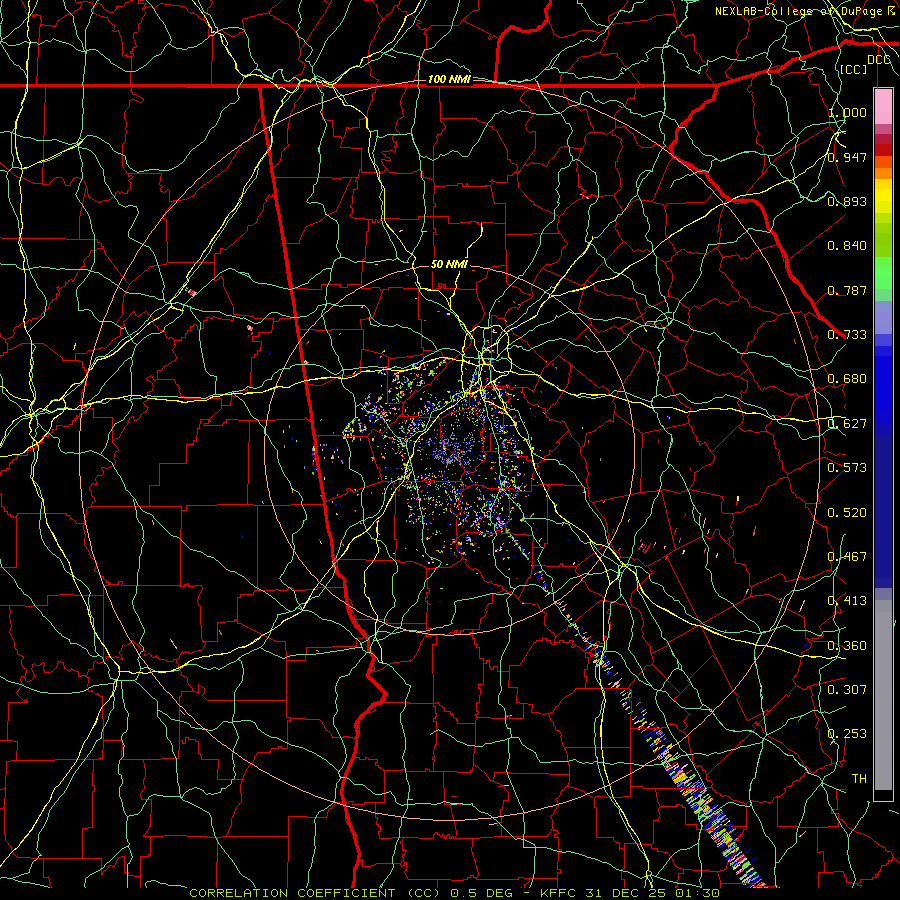Click the 0.253 scale value

847,734
